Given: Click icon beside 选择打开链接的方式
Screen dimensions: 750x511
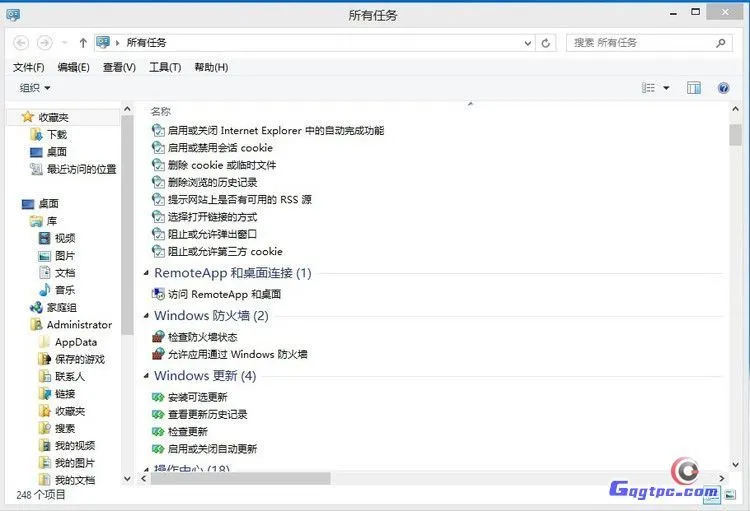Looking at the screenshot, I should (158, 217).
